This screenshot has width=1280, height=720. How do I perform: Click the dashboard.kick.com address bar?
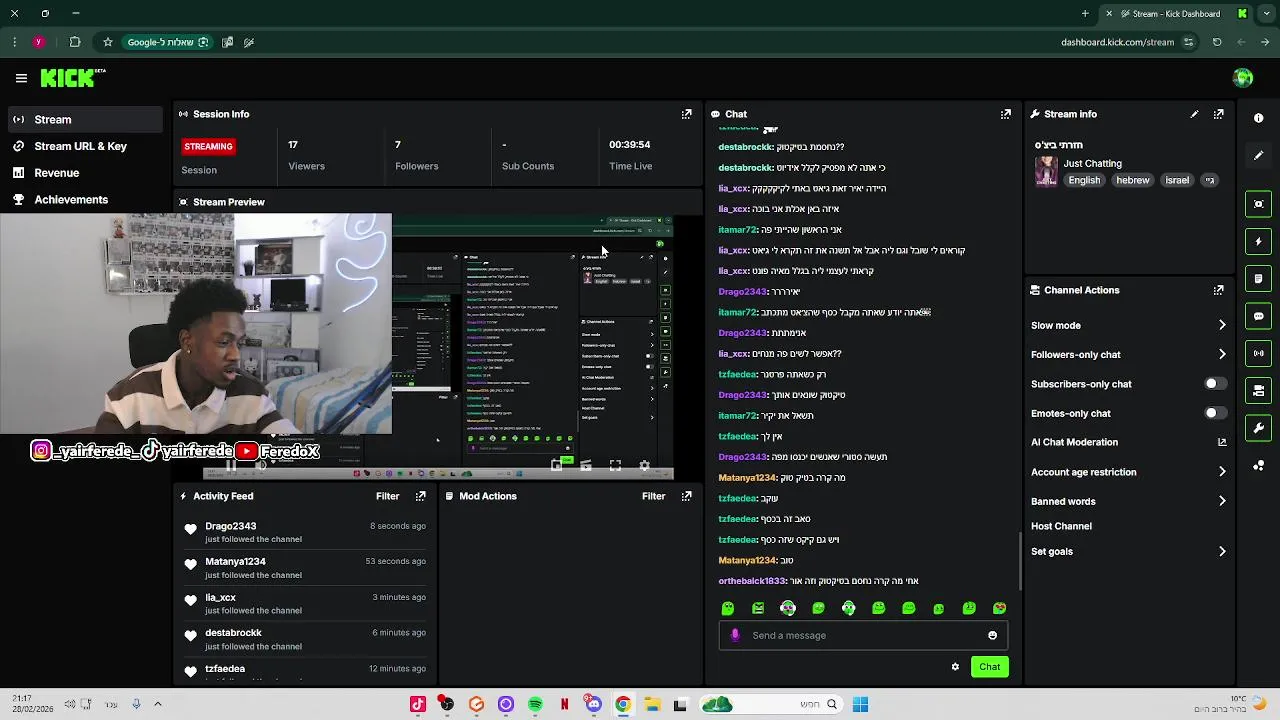pyautogui.click(x=1117, y=42)
